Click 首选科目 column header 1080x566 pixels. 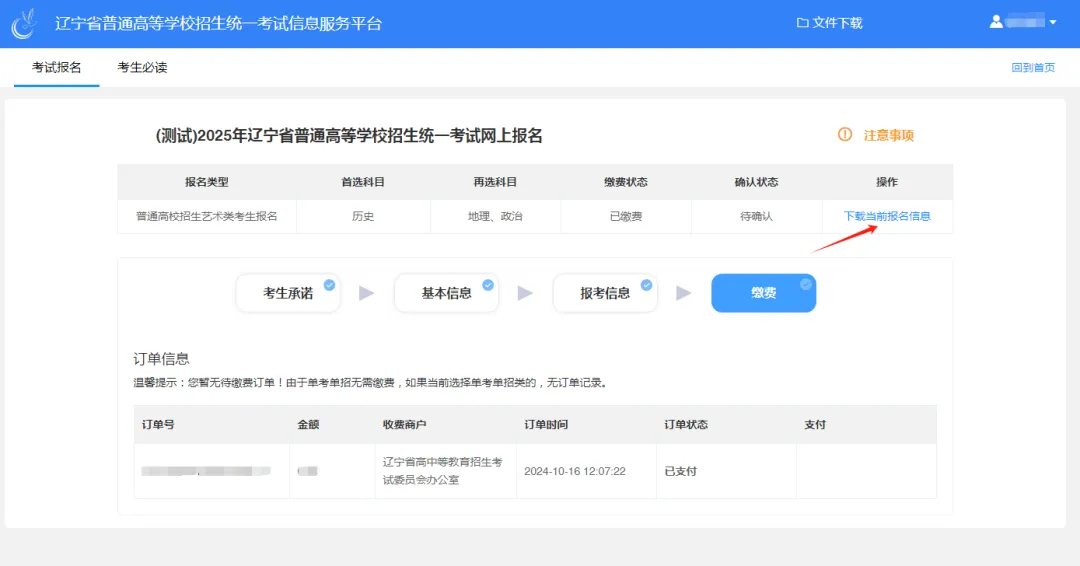(x=363, y=182)
